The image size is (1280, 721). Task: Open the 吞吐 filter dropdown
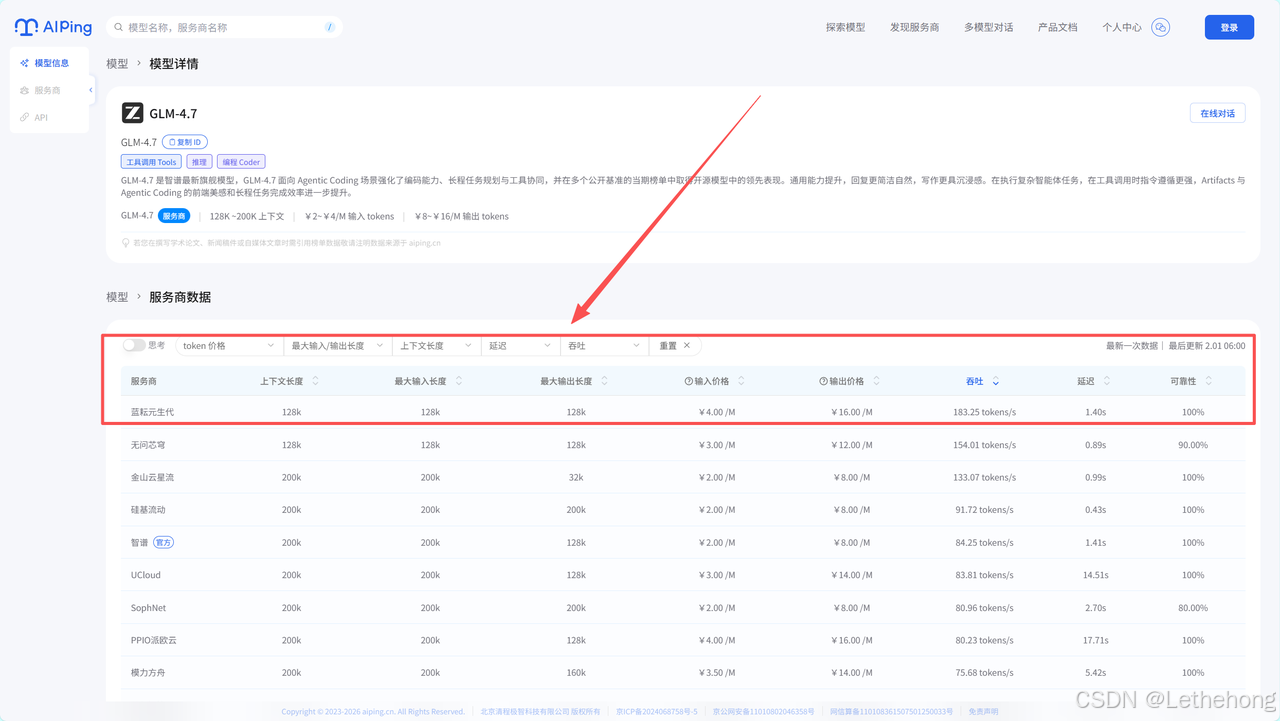click(604, 346)
